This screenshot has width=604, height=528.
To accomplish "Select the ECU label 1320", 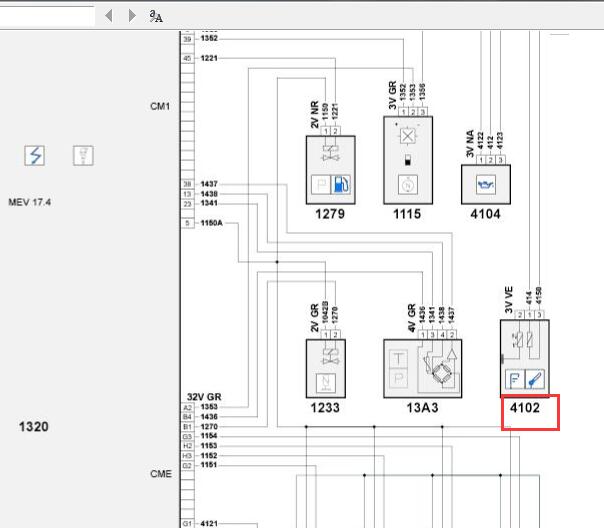I will point(34,426).
